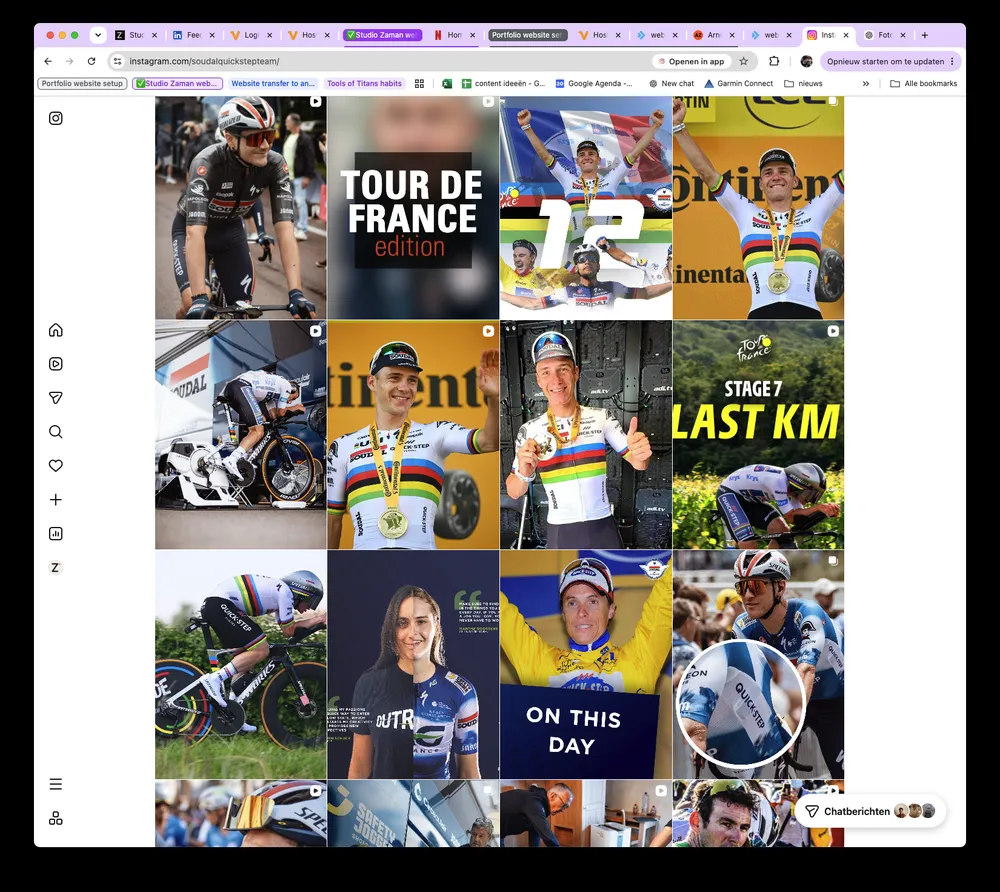
Task: Open time trial bike rainbow stripes post
Action: click(240, 664)
